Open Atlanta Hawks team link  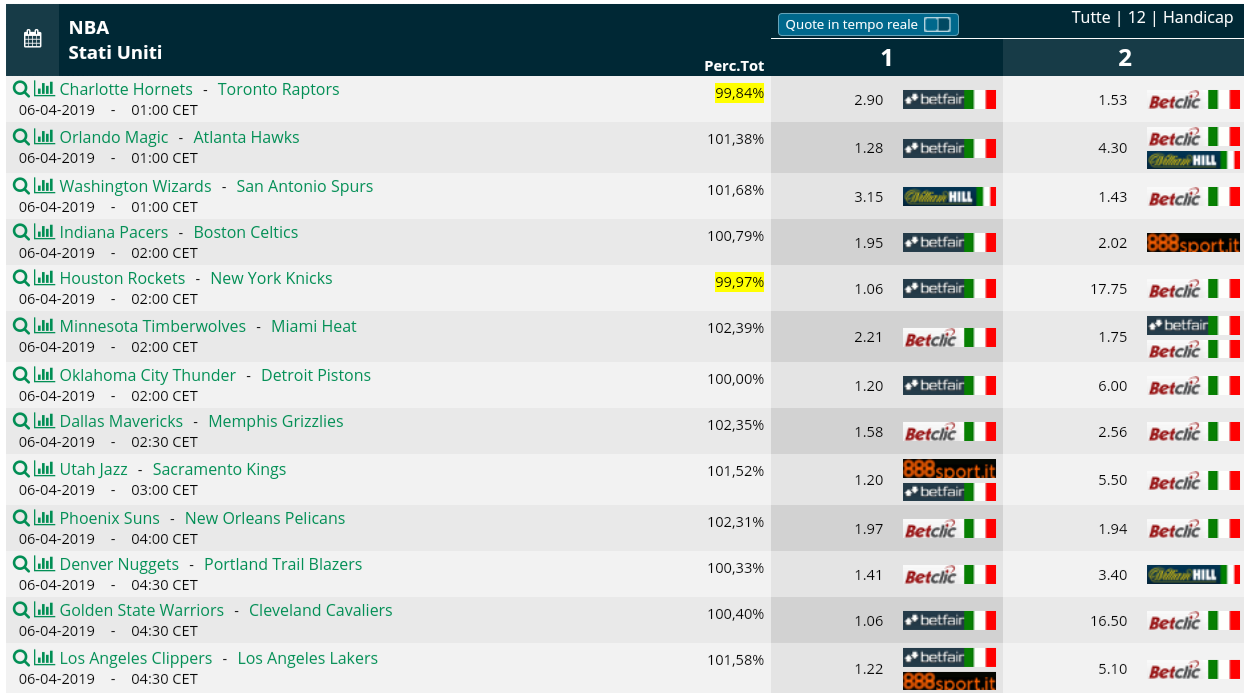click(246, 137)
